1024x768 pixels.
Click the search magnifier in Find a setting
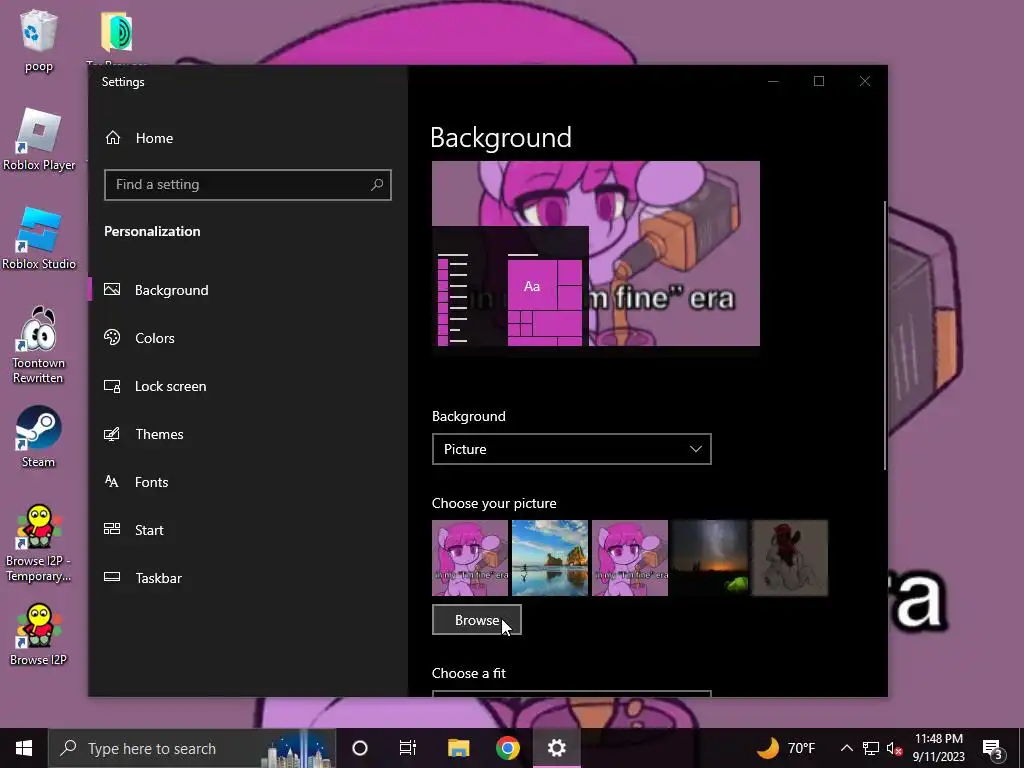click(x=377, y=185)
